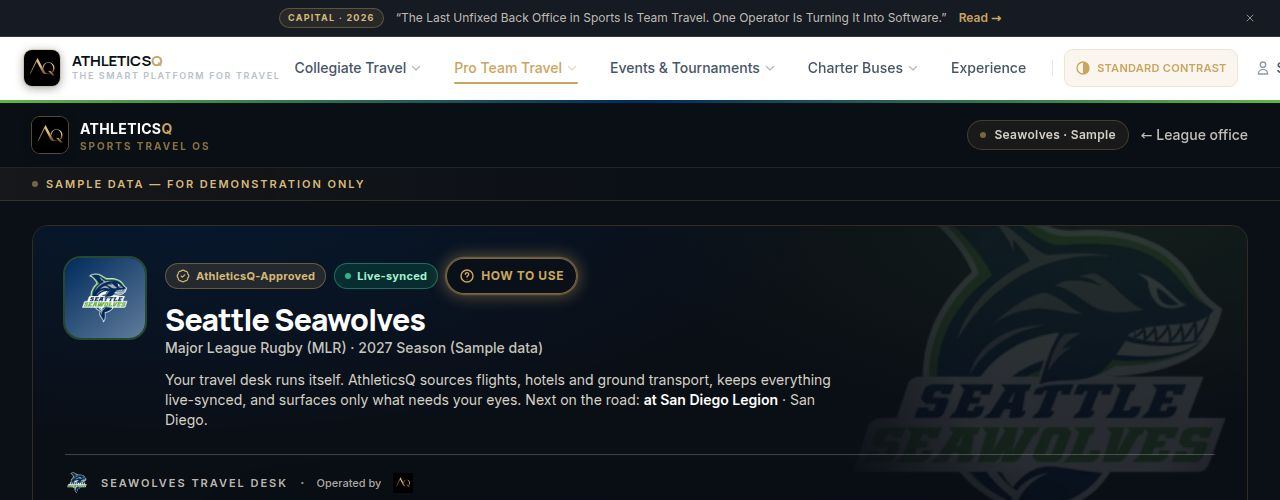The height and width of the screenshot is (500, 1280).
Task: Expand the Events & Tournaments menu
Action: click(x=692, y=68)
